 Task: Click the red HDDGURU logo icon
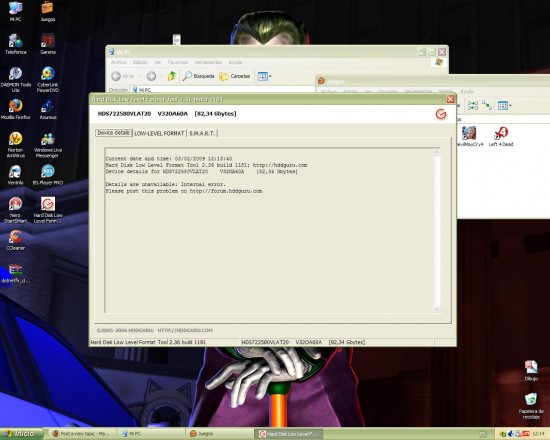pyautogui.click(x=441, y=114)
